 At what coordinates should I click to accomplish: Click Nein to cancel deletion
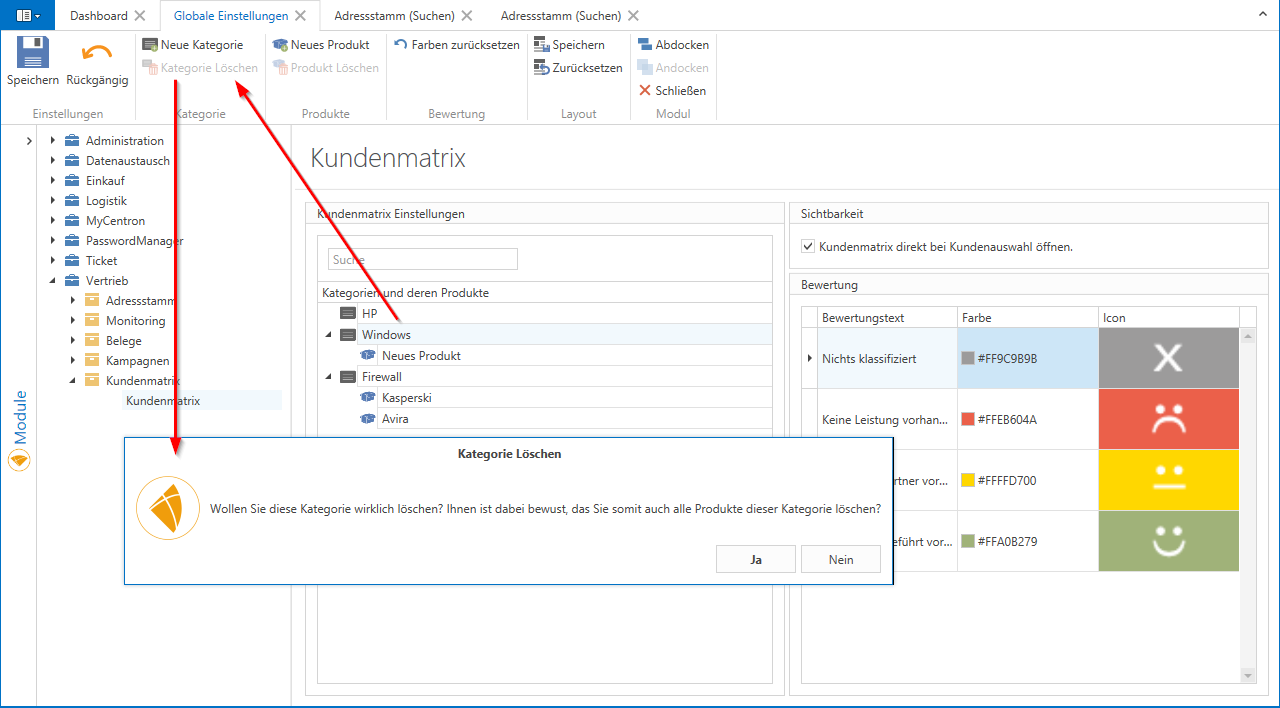pos(841,559)
